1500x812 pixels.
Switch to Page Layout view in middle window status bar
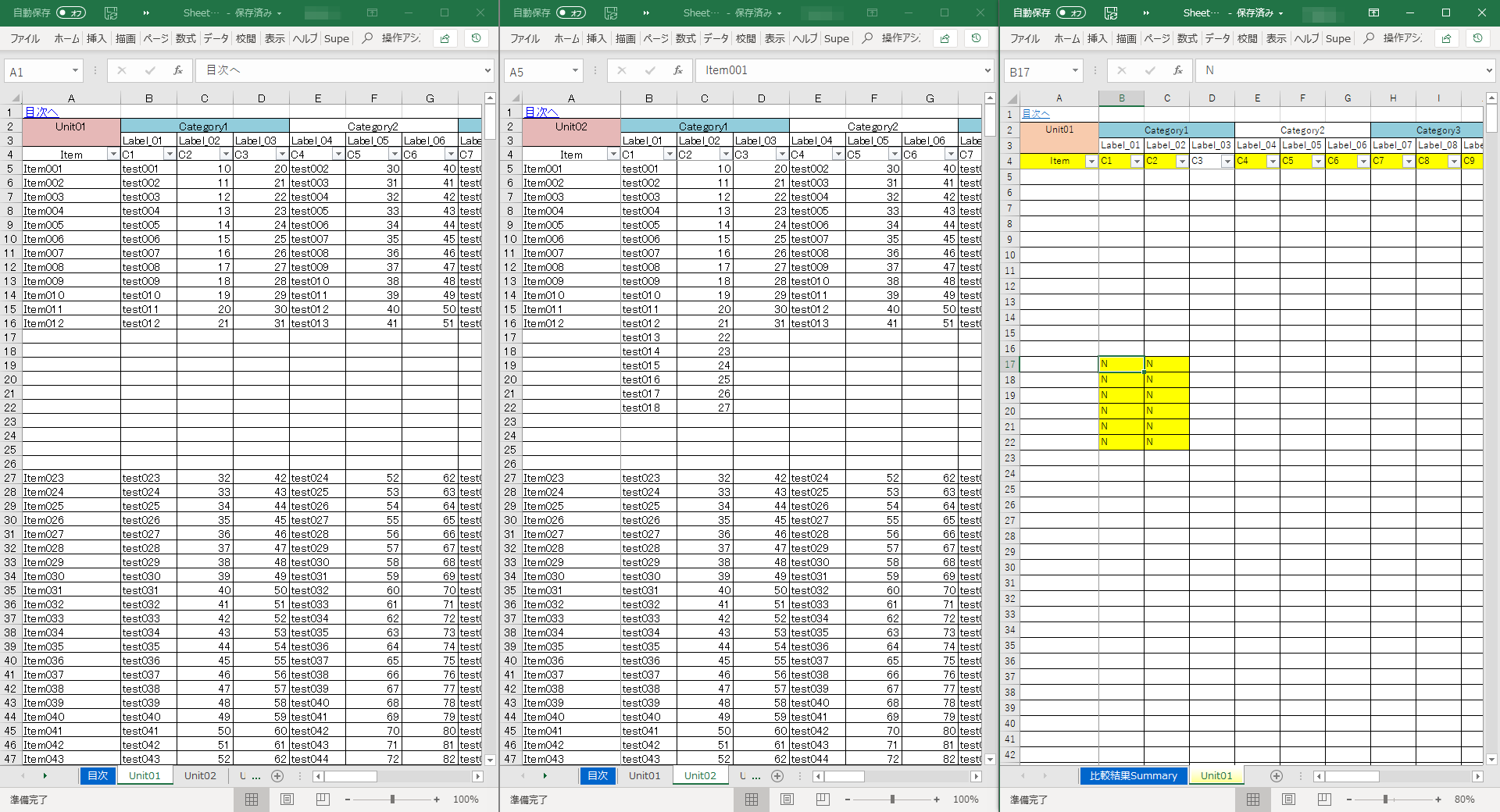pyautogui.click(x=787, y=800)
